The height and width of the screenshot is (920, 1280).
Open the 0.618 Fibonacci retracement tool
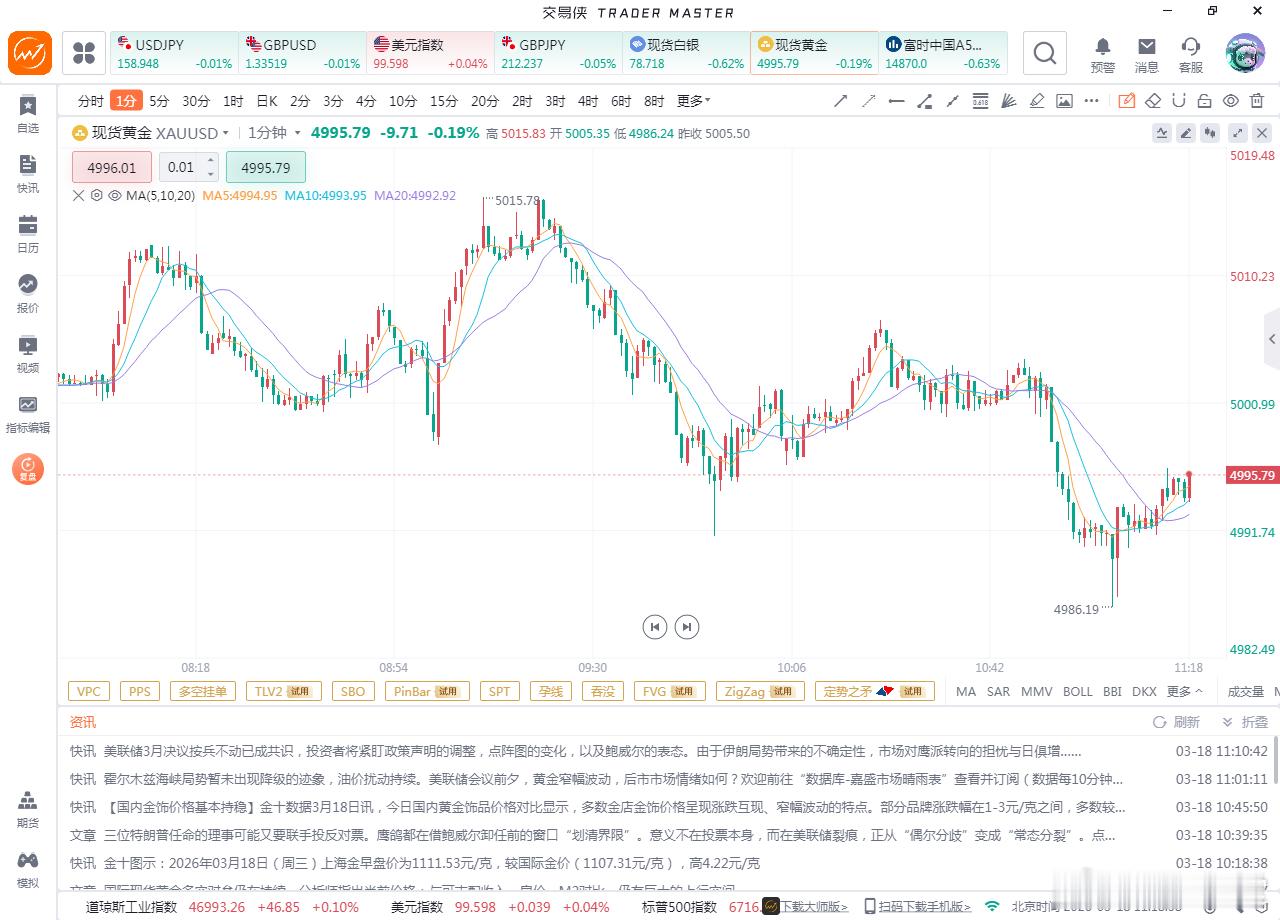click(x=981, y=101)
